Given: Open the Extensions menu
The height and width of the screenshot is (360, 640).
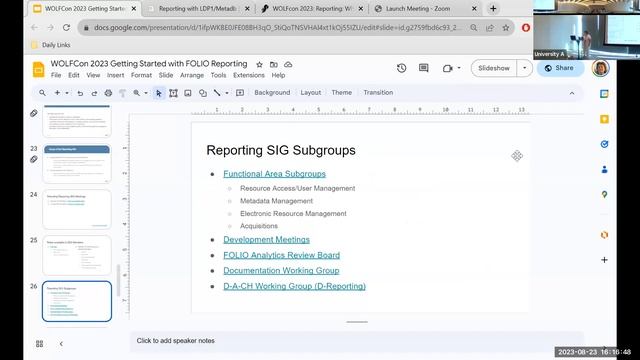Looking at the screenshot, I should pyautogui.click(x=249, y=76).
